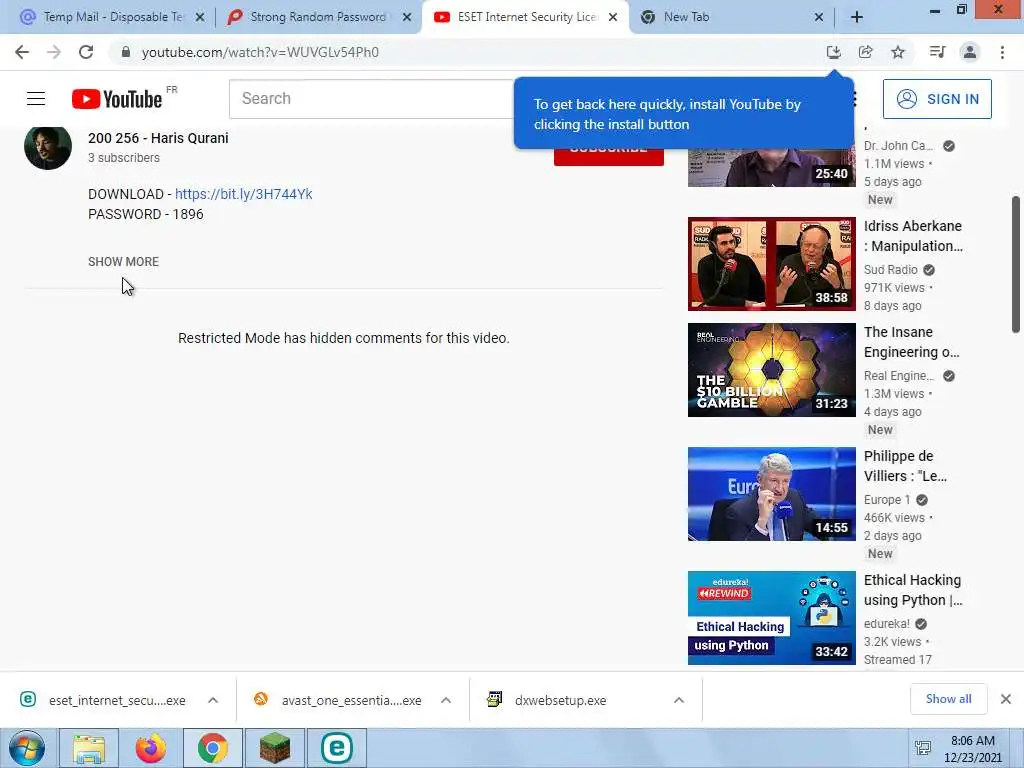Share this page via address bar icon
Viewport: 1024px width, 768px height.
[x=866, y=52]
